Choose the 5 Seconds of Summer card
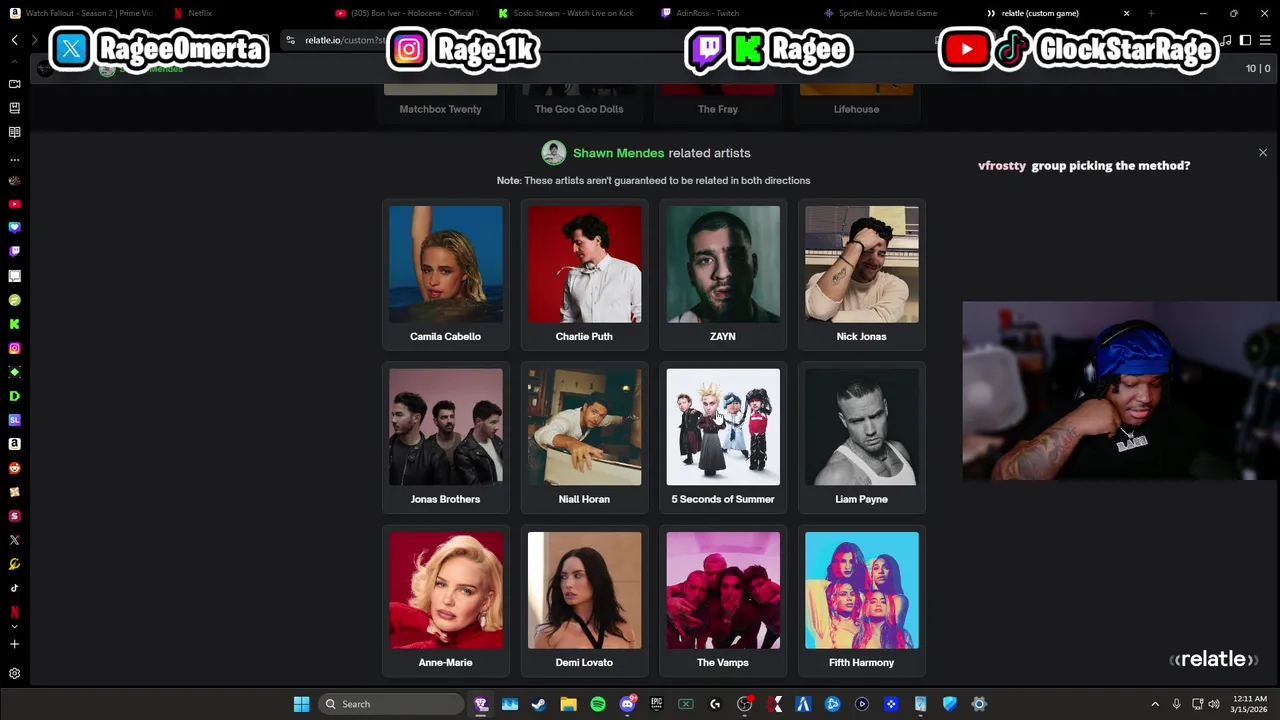 (723, 437)
